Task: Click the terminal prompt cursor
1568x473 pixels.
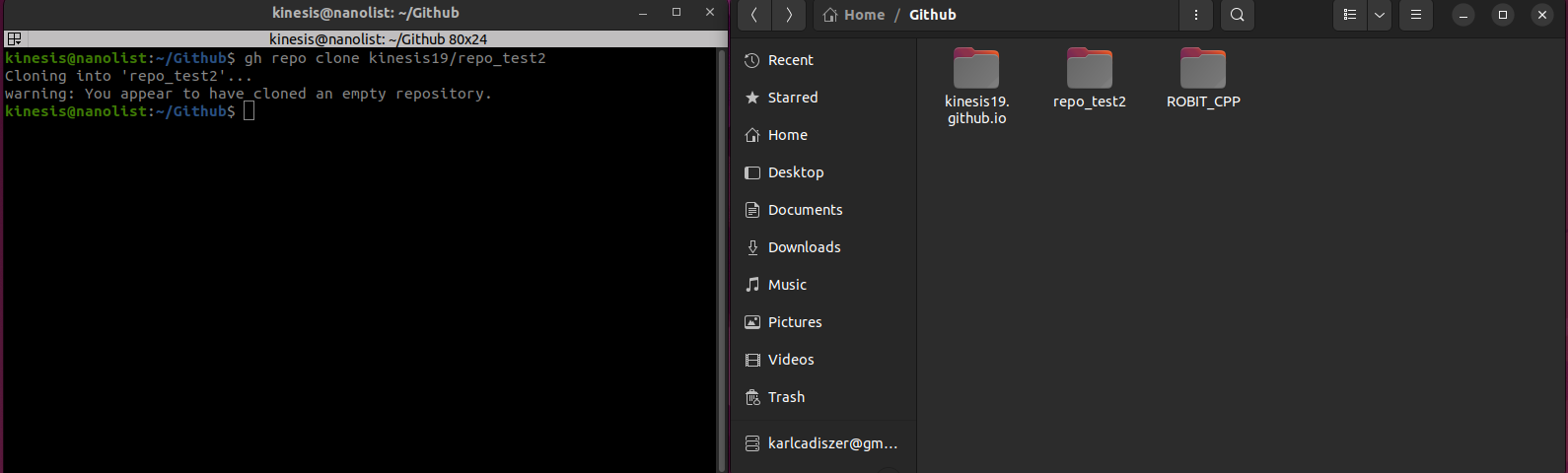Action: [x=249, y=111]
